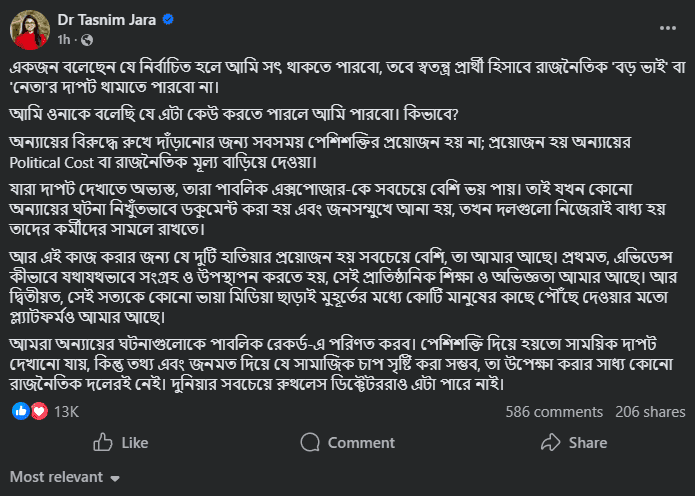The image size is (695, 496).
Task: Open the 586 comments link
Action: click(553, 411)
